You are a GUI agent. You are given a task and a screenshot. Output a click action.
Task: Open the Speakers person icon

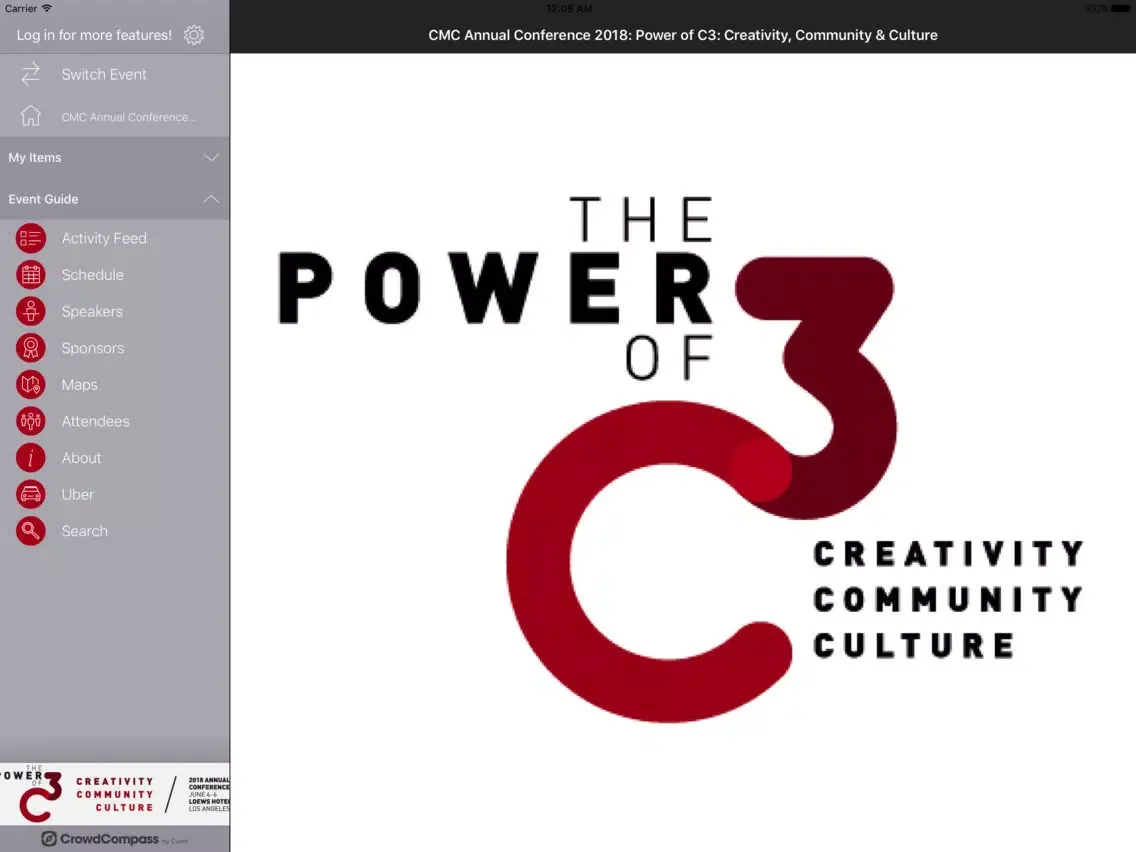pos(30,312)
